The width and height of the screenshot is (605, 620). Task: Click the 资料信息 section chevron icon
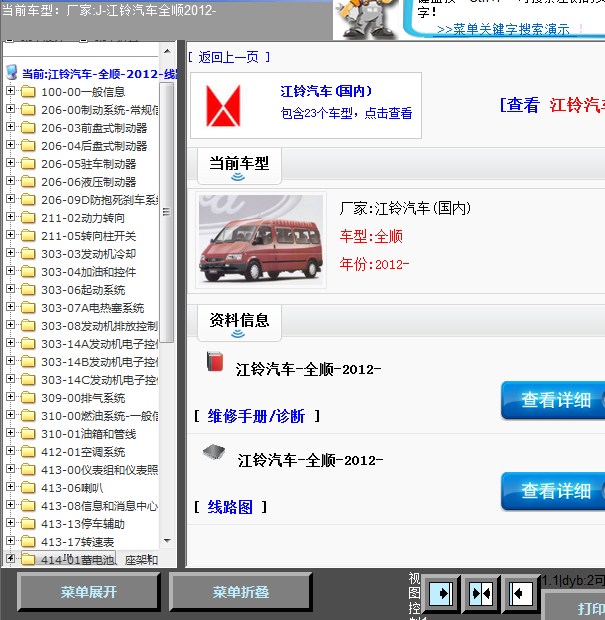click(x=238, y=333)
